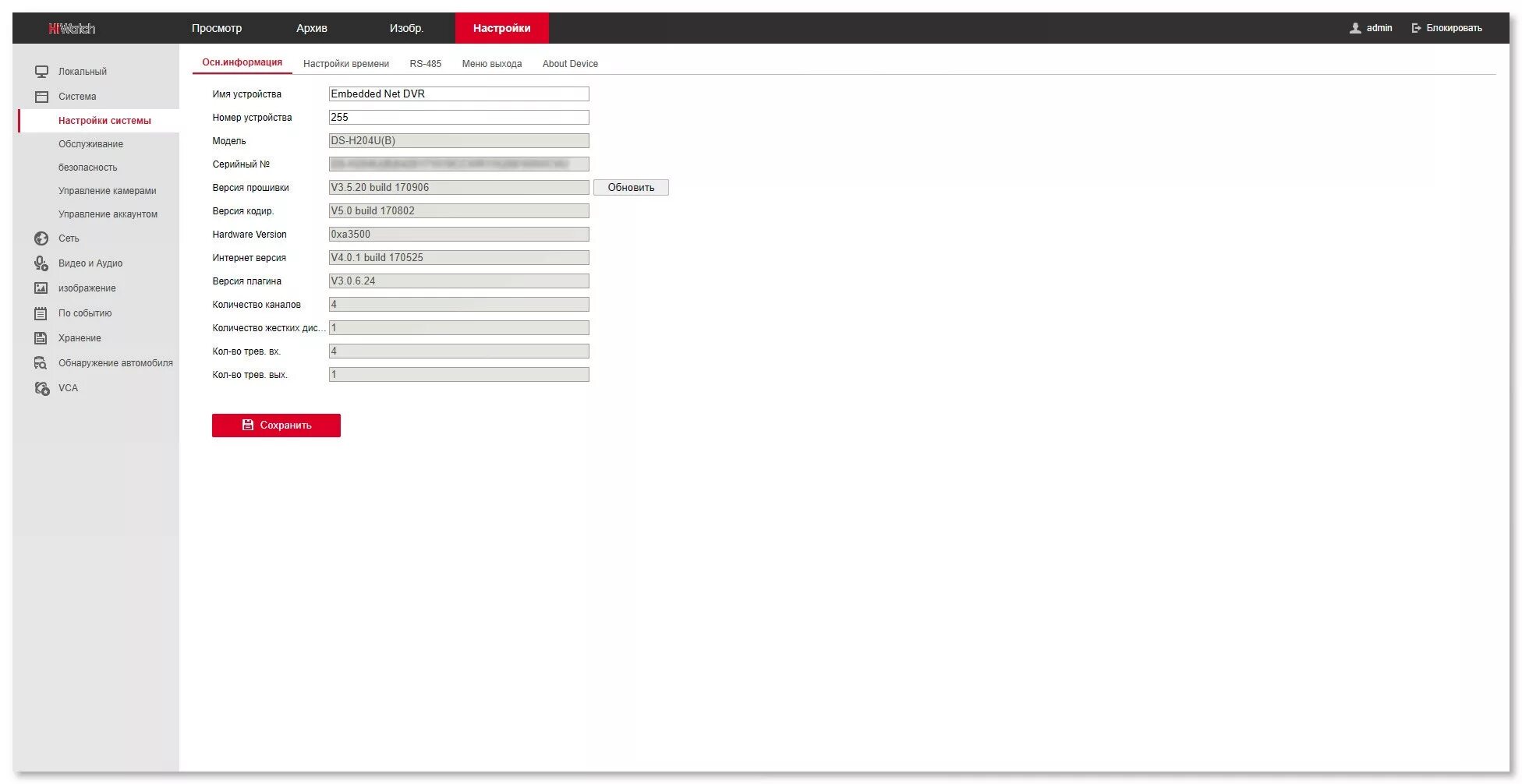Click the Система window icon

41,97
